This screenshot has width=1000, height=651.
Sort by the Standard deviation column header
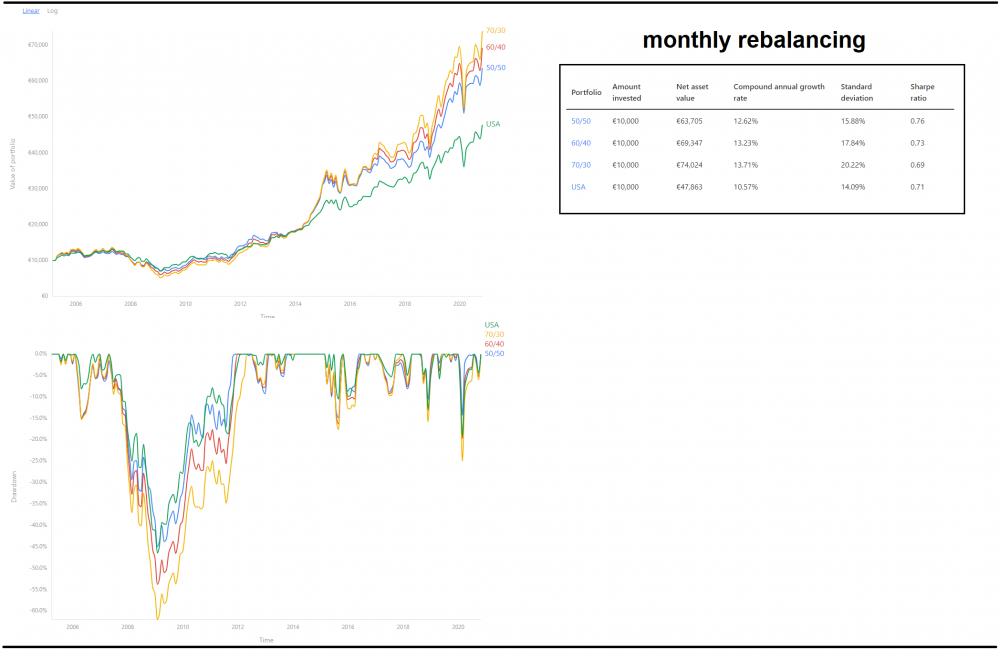click(855, 91)
